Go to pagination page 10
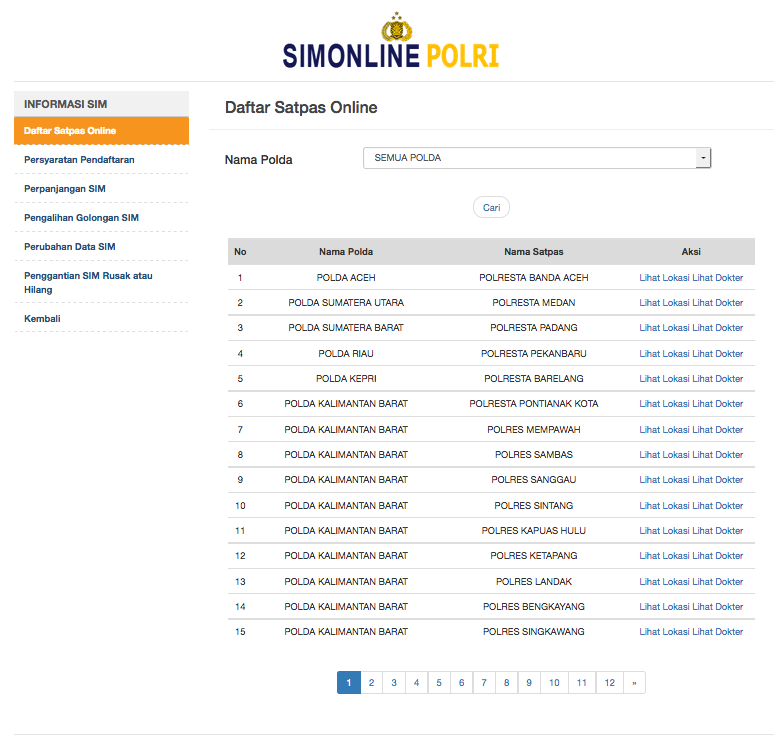Image resolution: width=777 pixels, height=740 pixels. pyautogui.click(x=555, y=683)
